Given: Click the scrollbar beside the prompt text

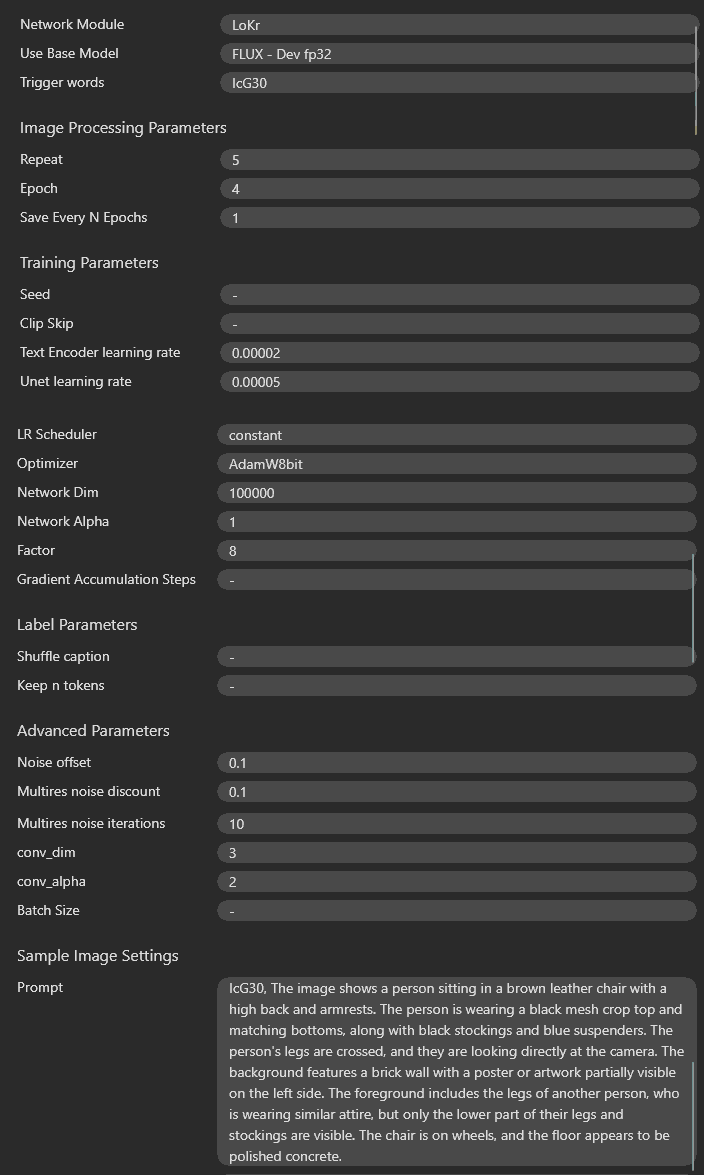Looking at the screenshot, I should [693, 1114].
